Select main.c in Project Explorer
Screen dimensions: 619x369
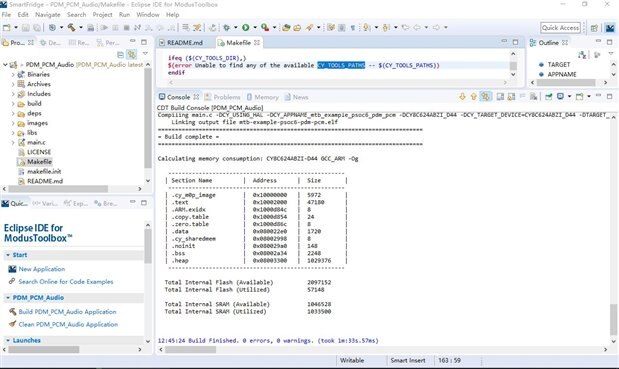tap(36, 142)
